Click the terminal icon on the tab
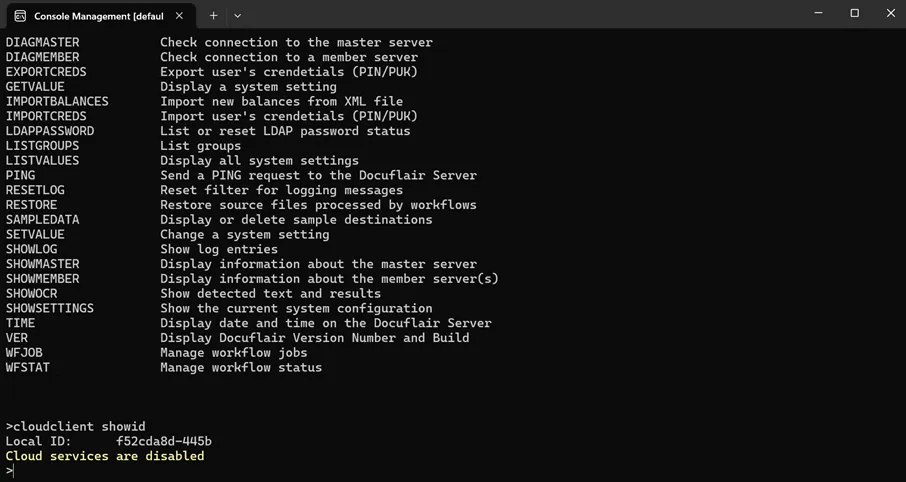Viewport: 906px width, 482px height. [x=20, y=16]
